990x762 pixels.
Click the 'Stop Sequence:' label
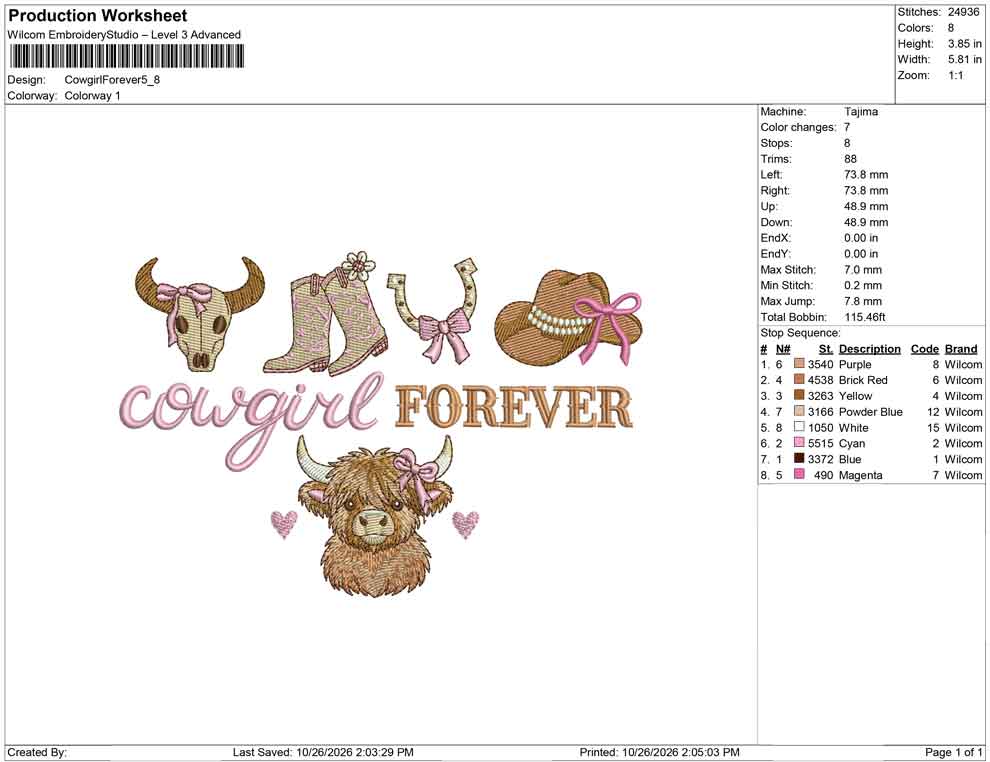pyautogui.click(x=800, y=333)
